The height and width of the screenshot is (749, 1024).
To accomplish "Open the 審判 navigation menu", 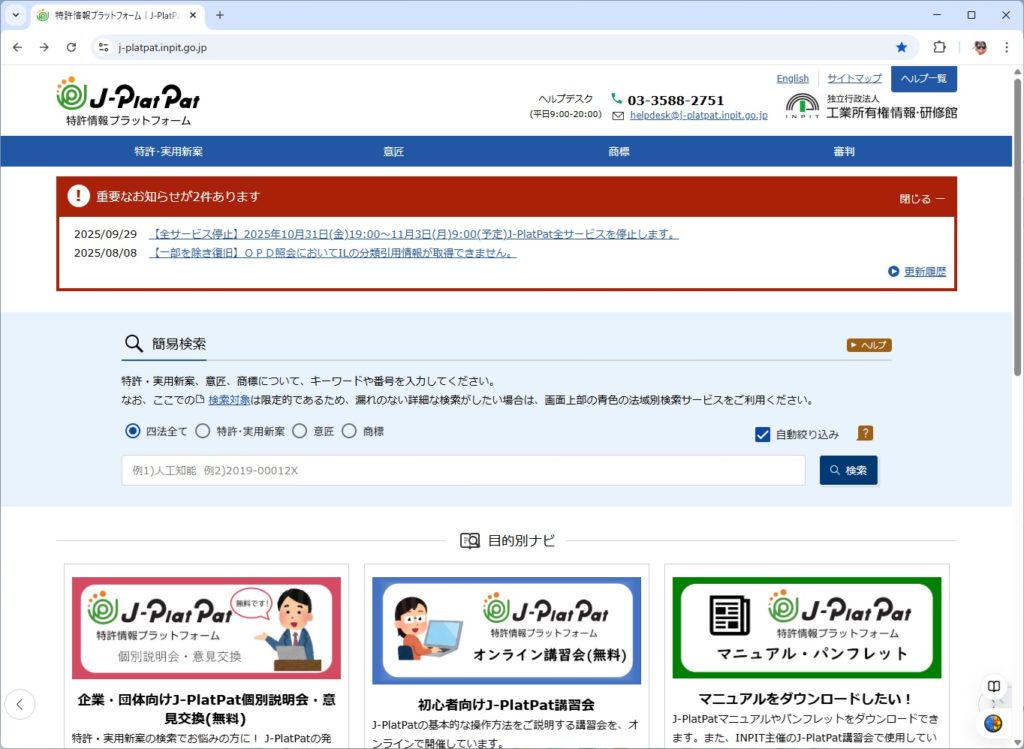I will tap(843, 150).
